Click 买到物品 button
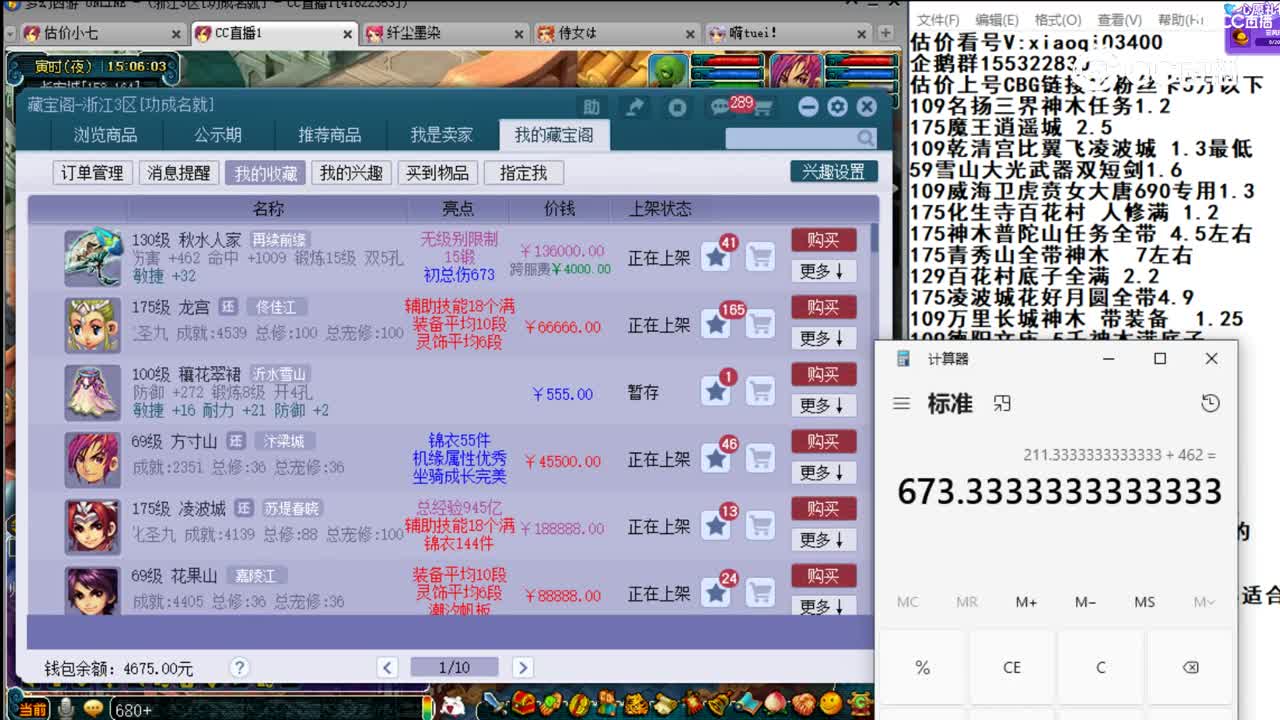The height and width of the screenshot is (720, 1280). (438, 173)
